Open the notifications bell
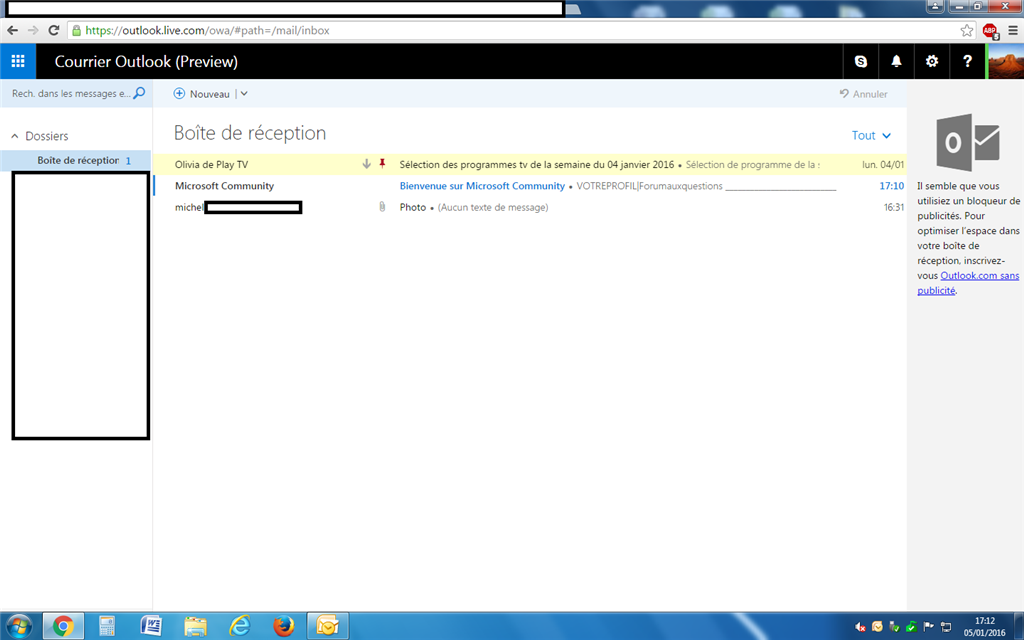 (x=896, y=61)
